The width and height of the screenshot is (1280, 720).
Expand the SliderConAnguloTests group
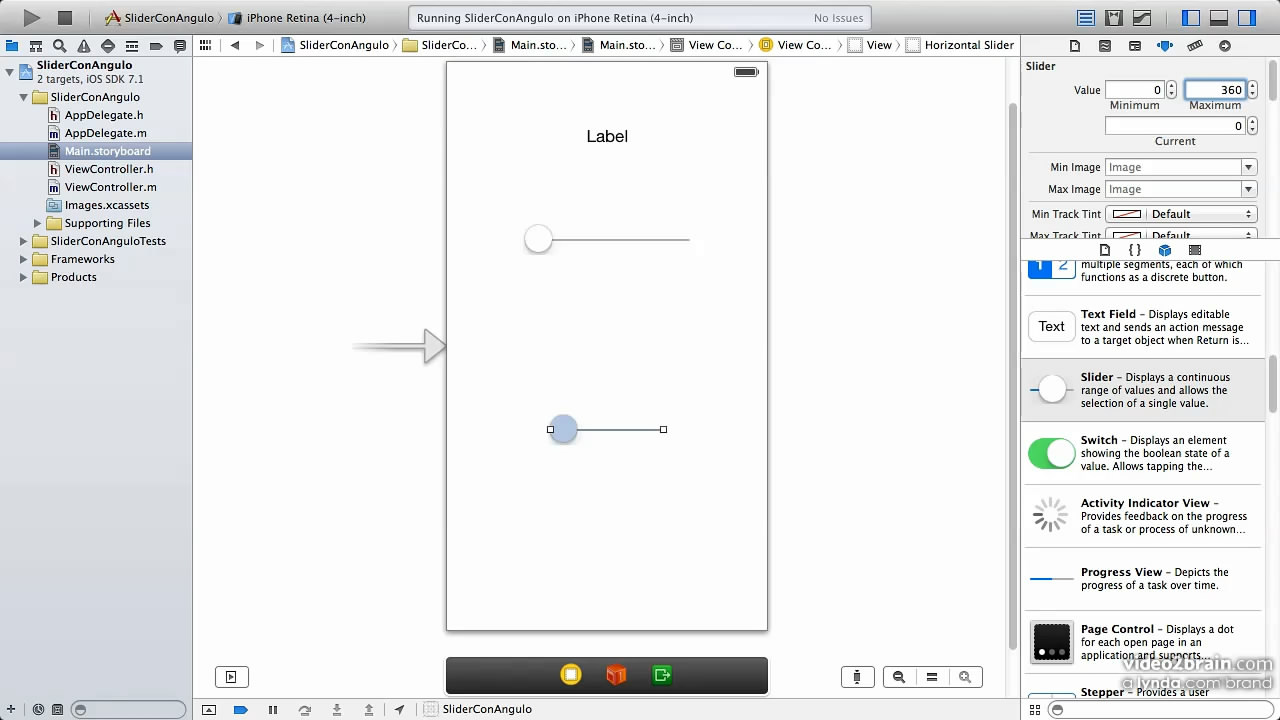click(23, 241)
